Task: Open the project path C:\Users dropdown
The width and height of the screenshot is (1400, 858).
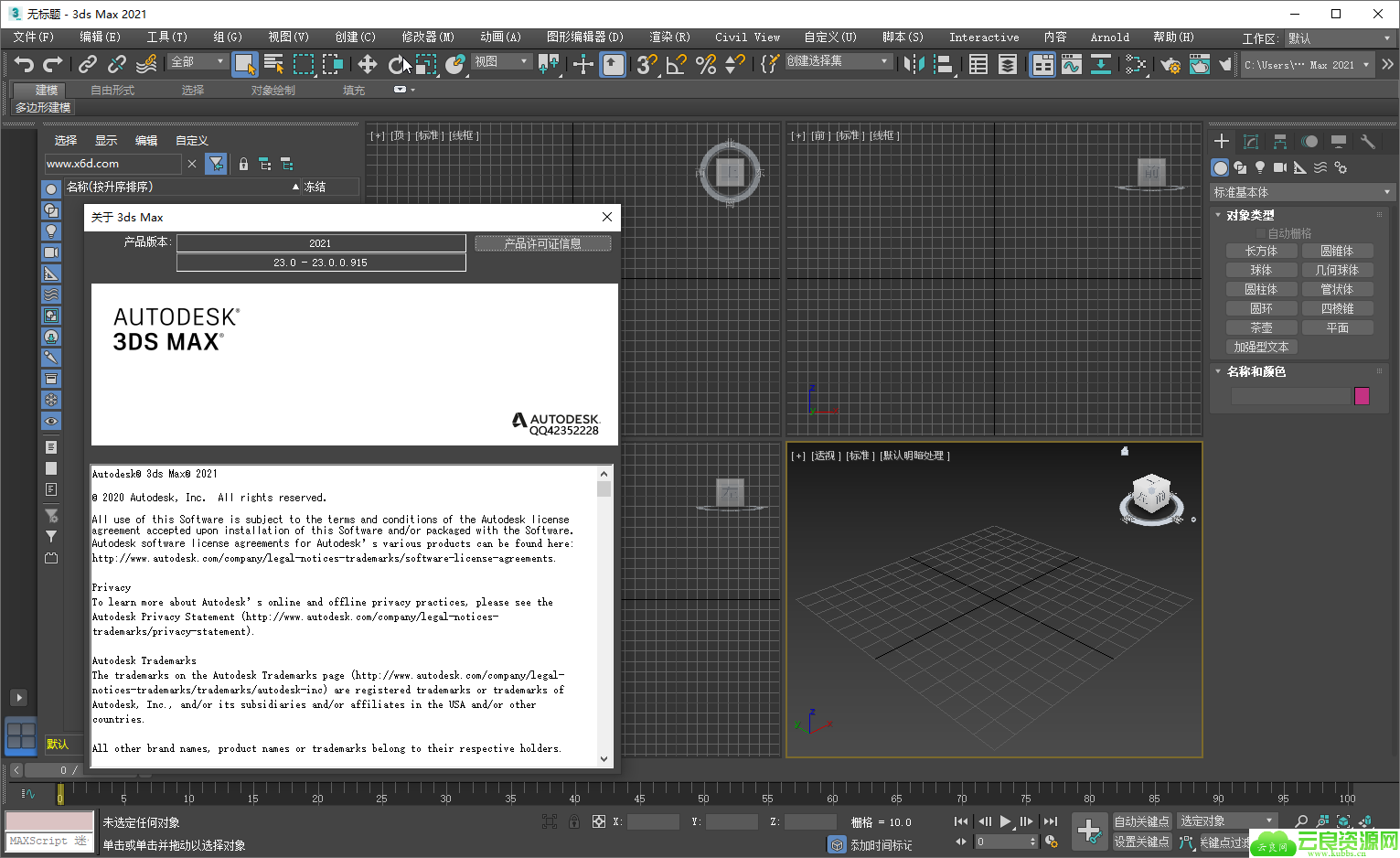Action: tap(1307, 65)
